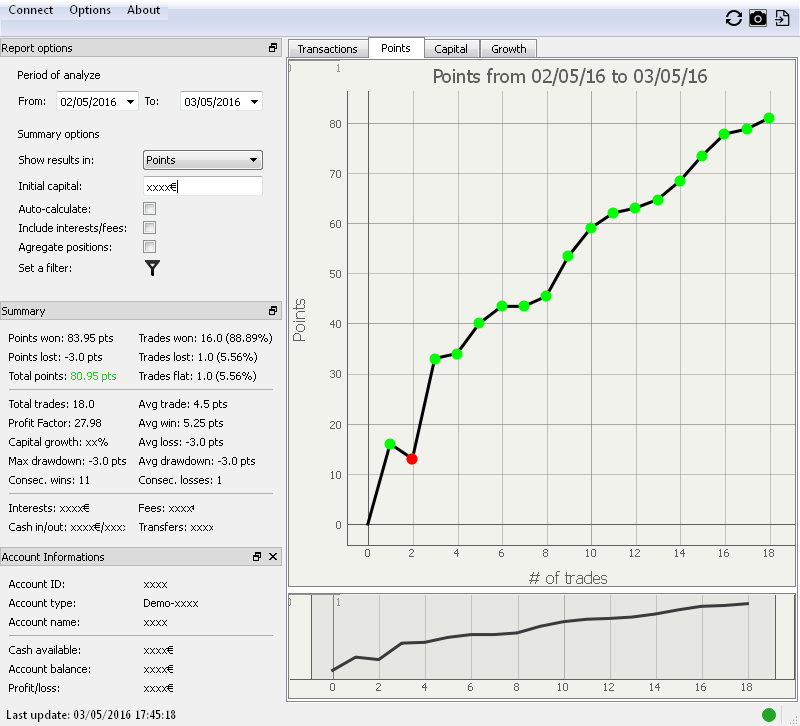Check the Agregate positions box

pyautogui.click(x=149, y=247)
